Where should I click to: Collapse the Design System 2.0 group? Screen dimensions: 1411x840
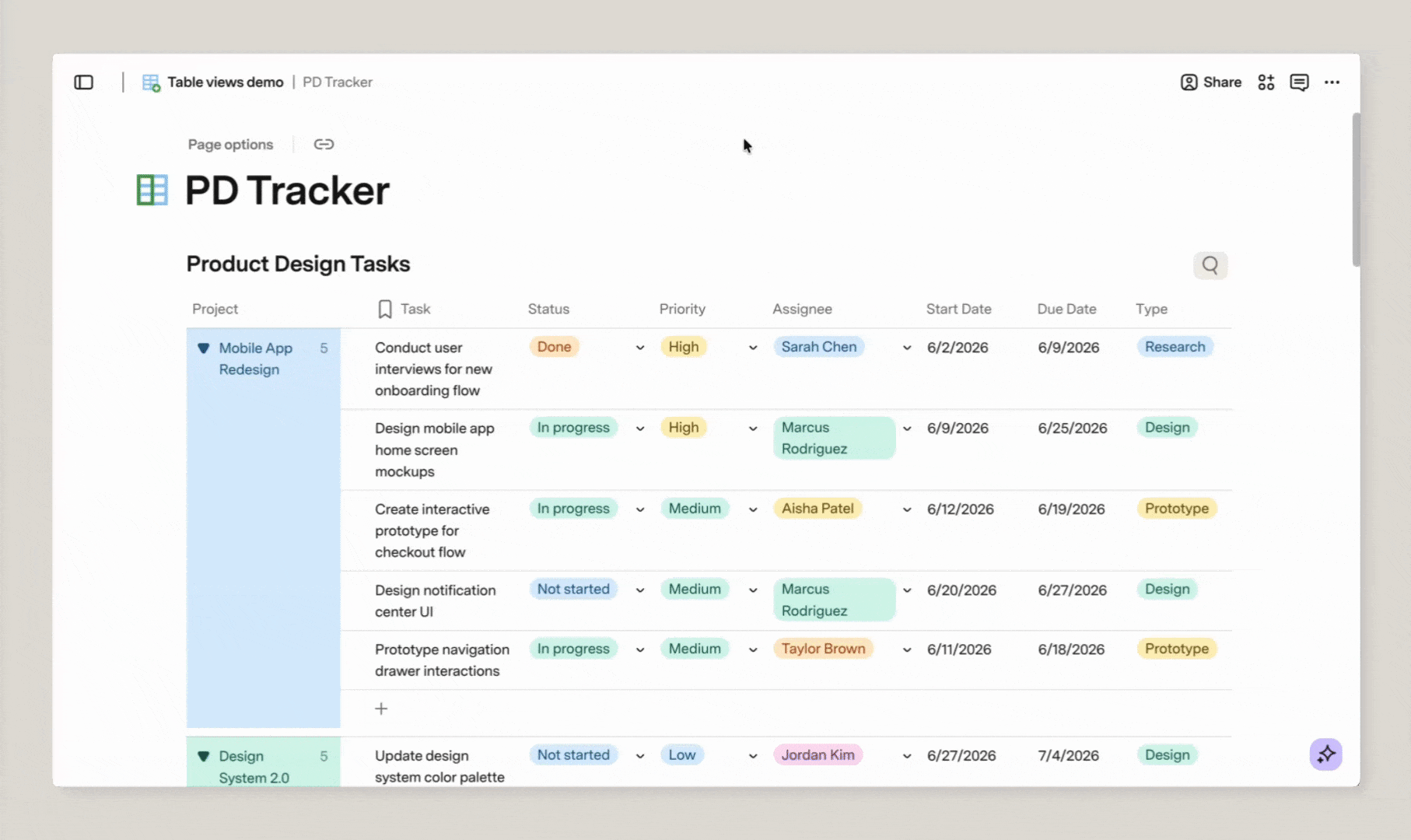204,756
